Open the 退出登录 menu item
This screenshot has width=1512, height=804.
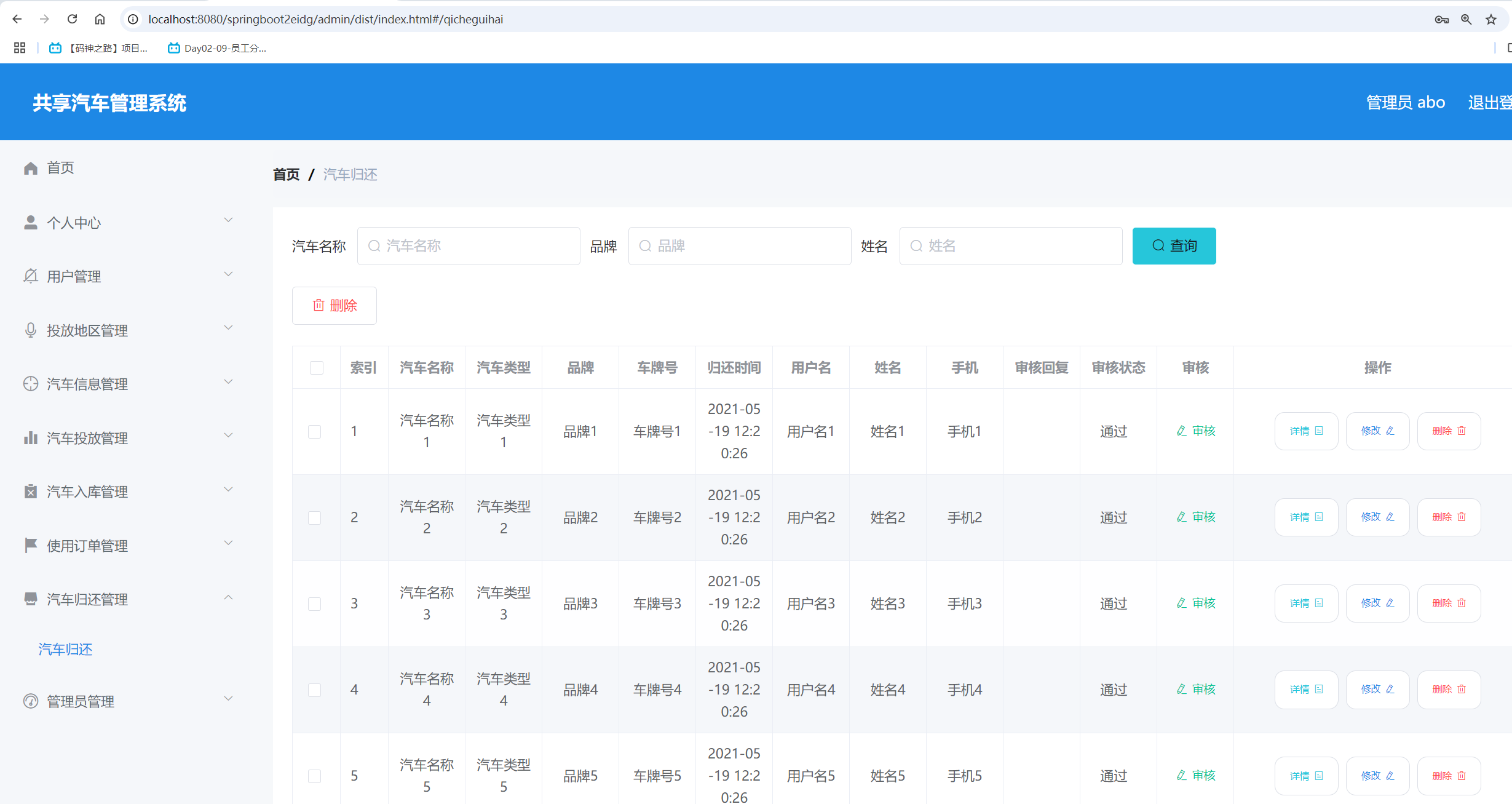[x=1489, y=102]
